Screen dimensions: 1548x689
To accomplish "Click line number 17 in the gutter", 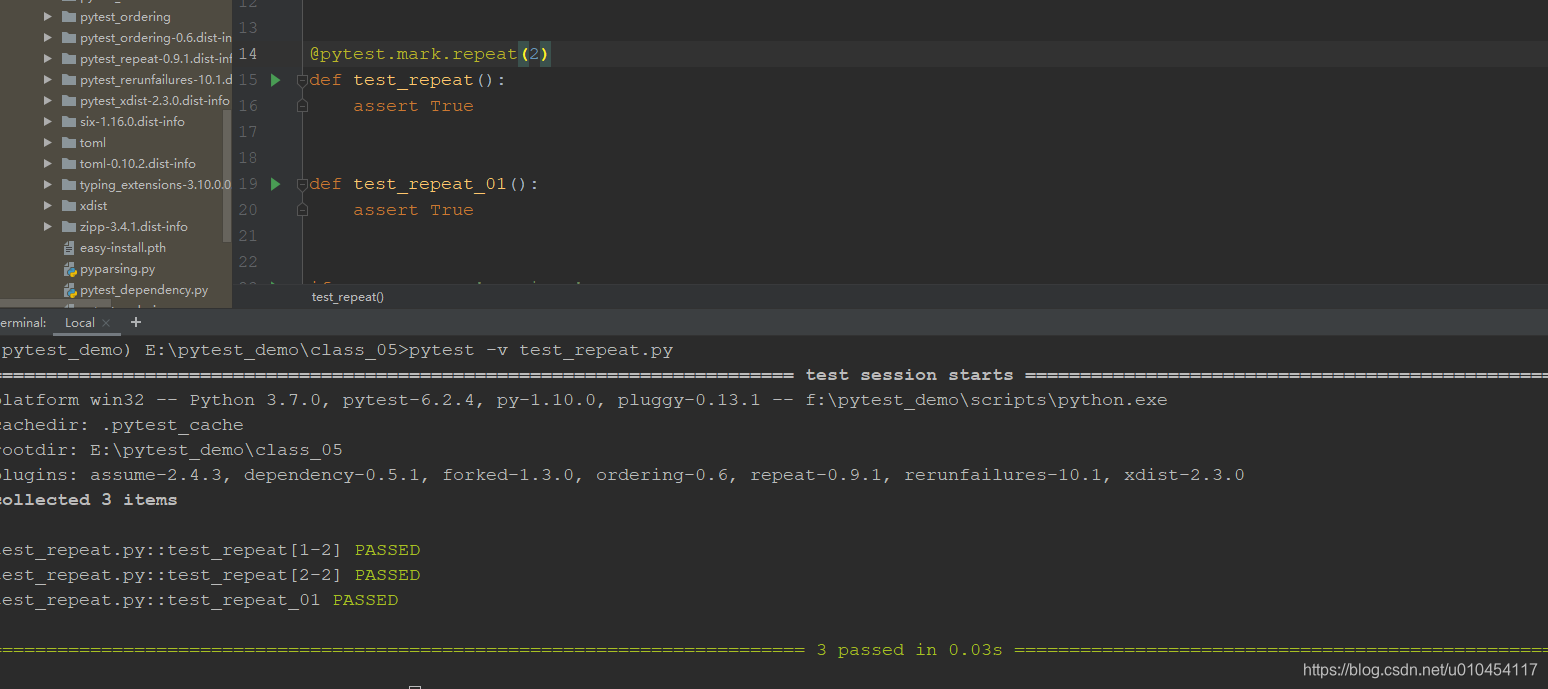I will [x=248, y=132].
